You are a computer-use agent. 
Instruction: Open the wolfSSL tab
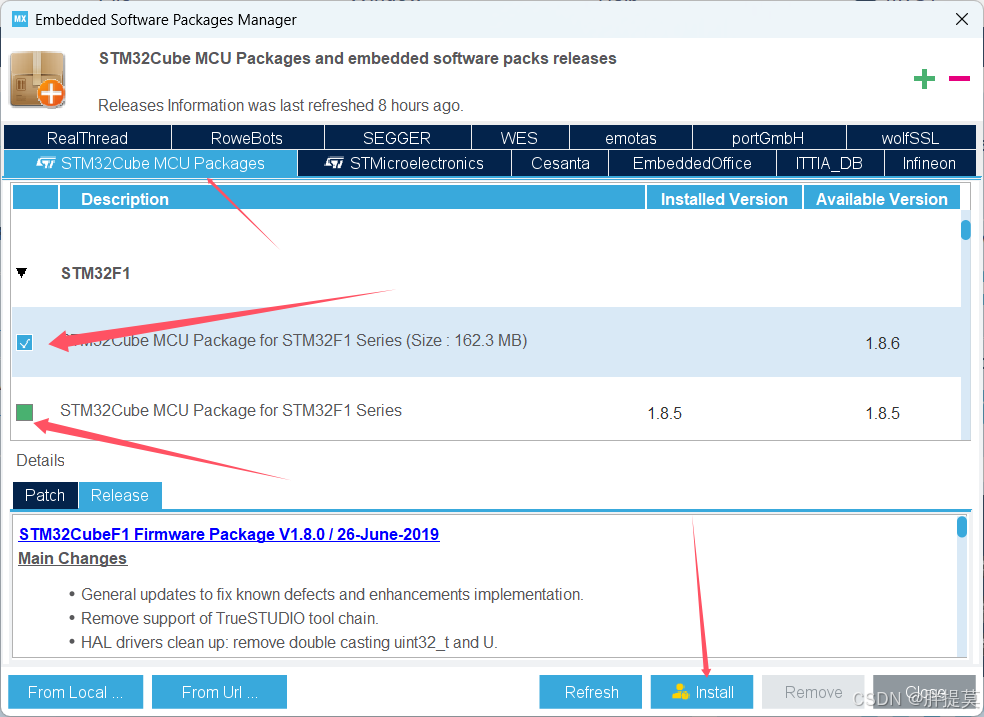910,137
